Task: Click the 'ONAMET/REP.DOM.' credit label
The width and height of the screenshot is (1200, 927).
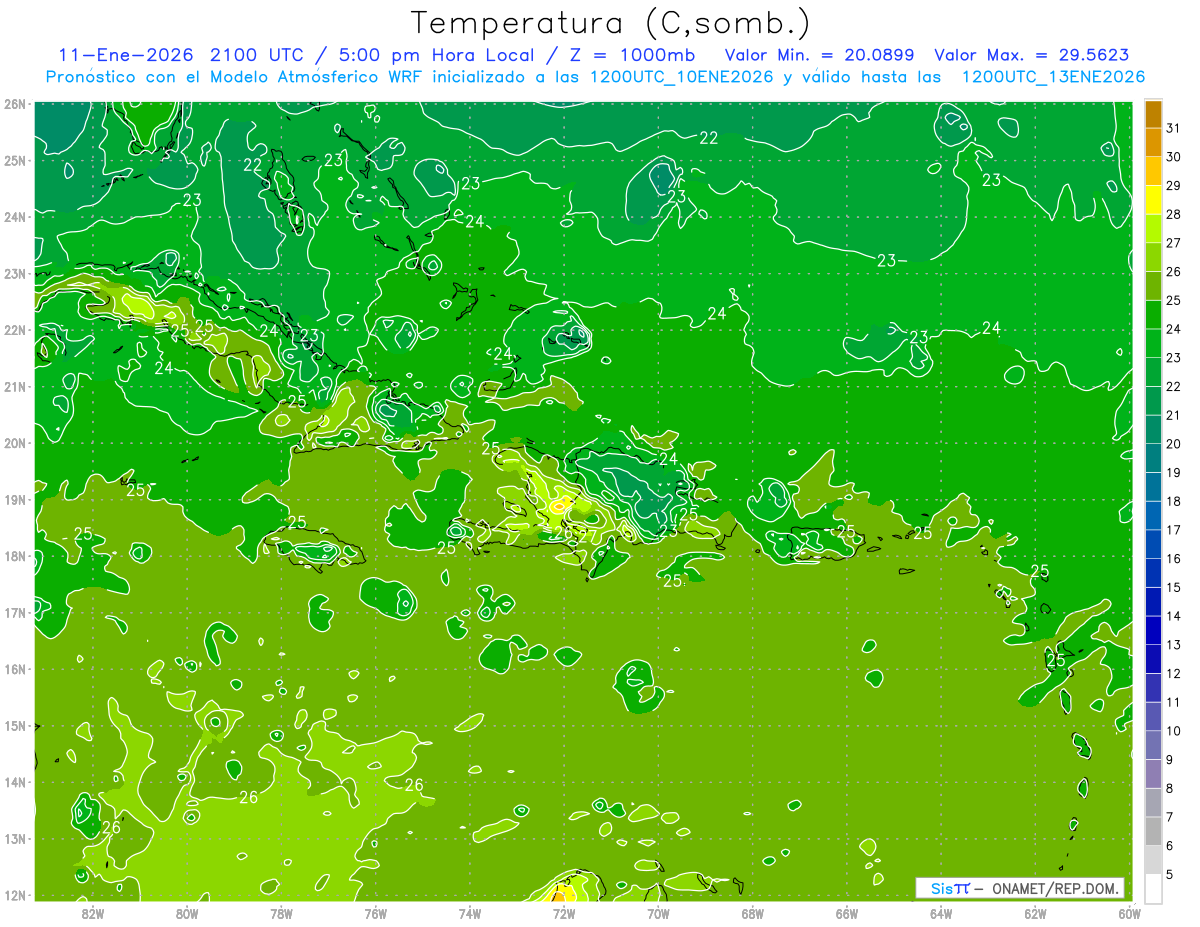Action: [x=1056, y=888]
